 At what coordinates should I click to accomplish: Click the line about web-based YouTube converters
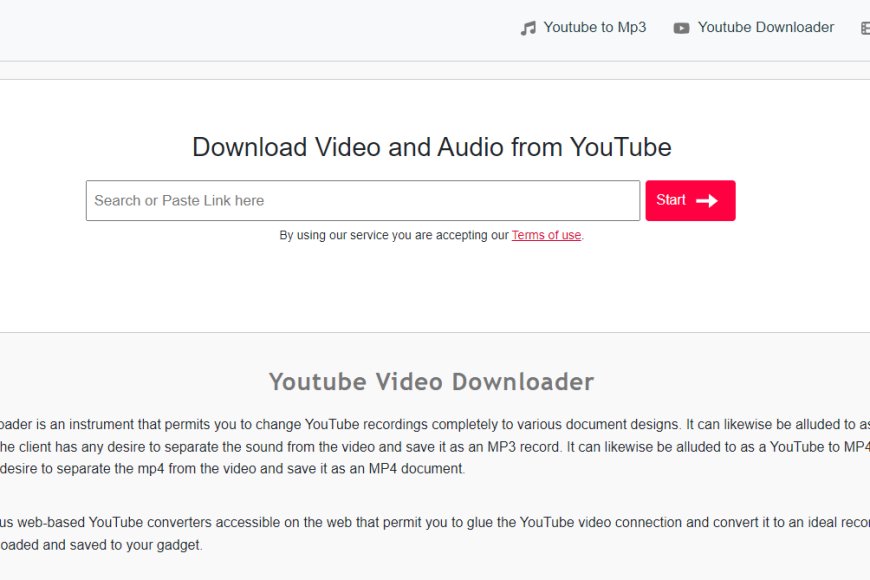pos(435,522)
